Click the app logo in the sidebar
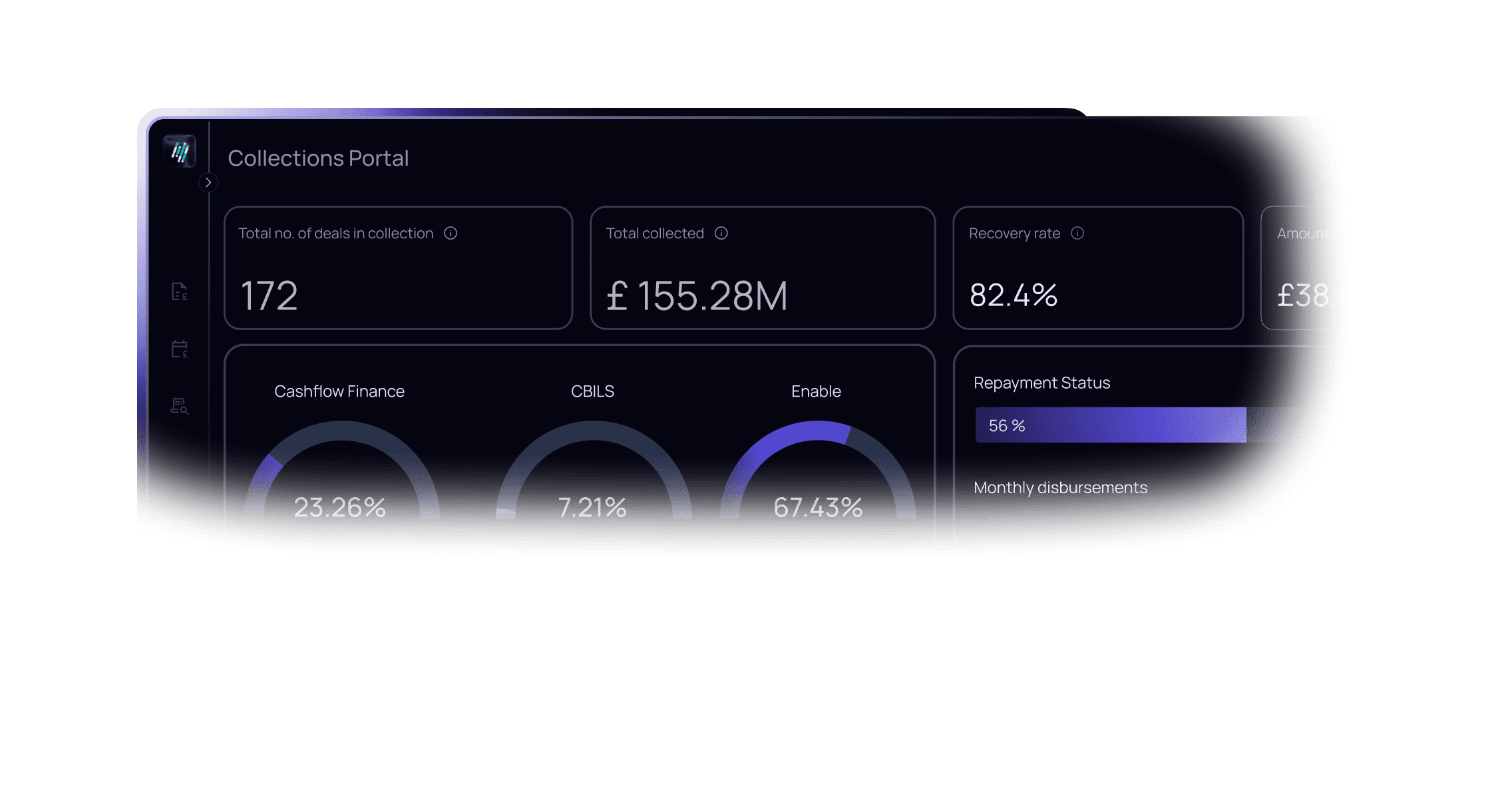Image resolution: width=1512 pixels, height=792 pixels. coord(180,152)
